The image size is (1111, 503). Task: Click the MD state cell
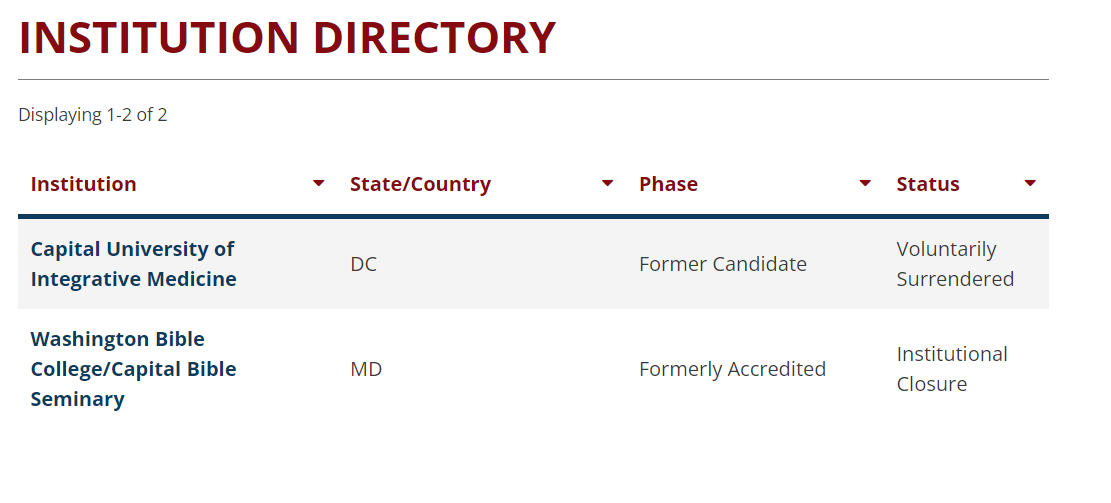(x=366, y=369)
